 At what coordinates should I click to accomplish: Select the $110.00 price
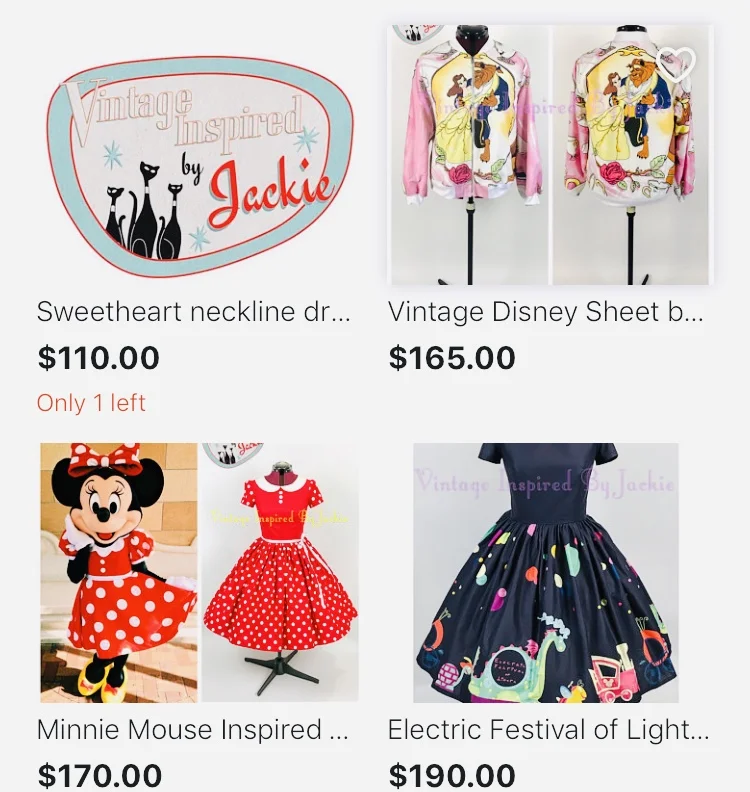click(x=98, y=358)
